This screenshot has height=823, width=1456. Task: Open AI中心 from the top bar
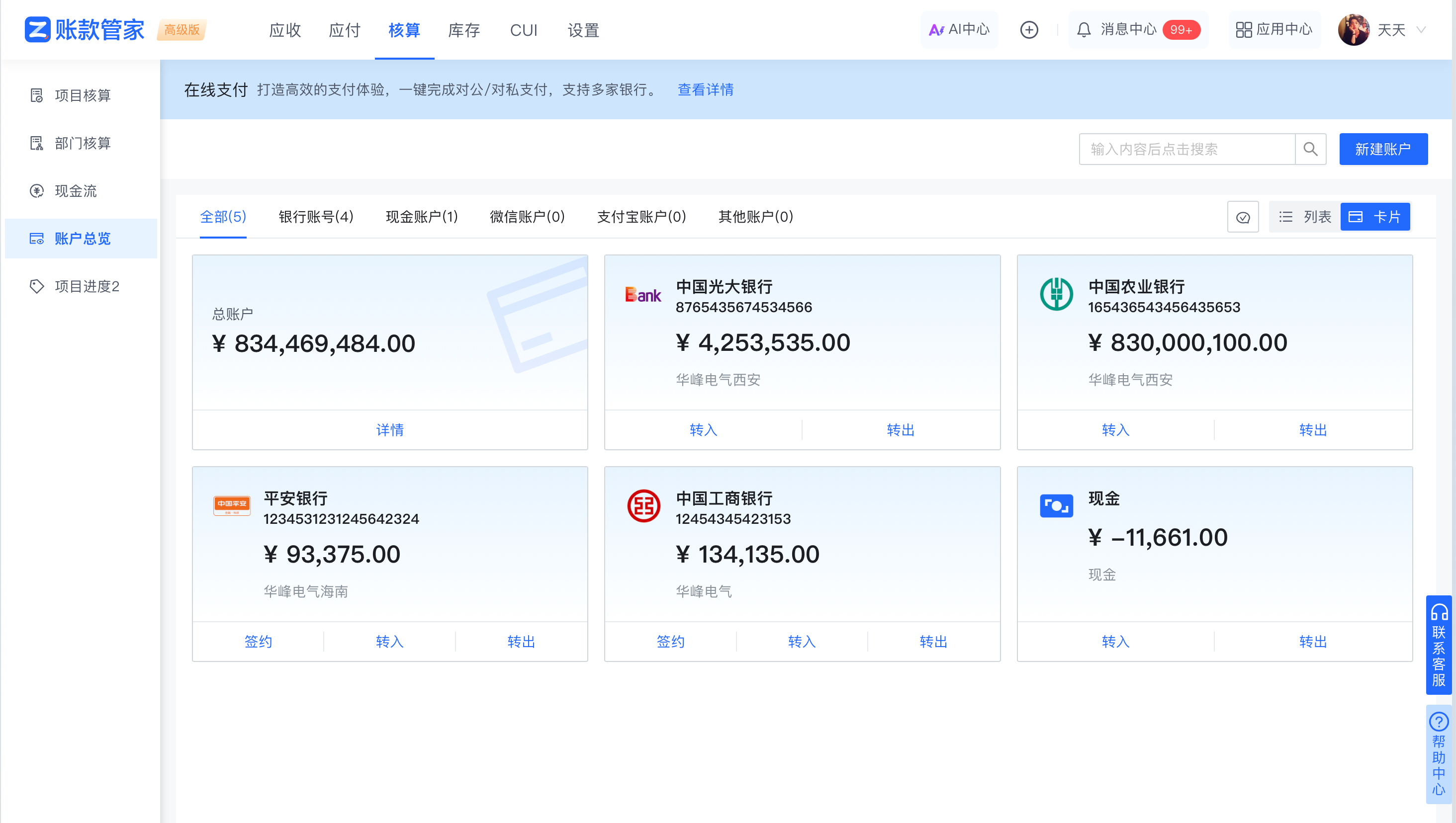[x=960, y=30]
